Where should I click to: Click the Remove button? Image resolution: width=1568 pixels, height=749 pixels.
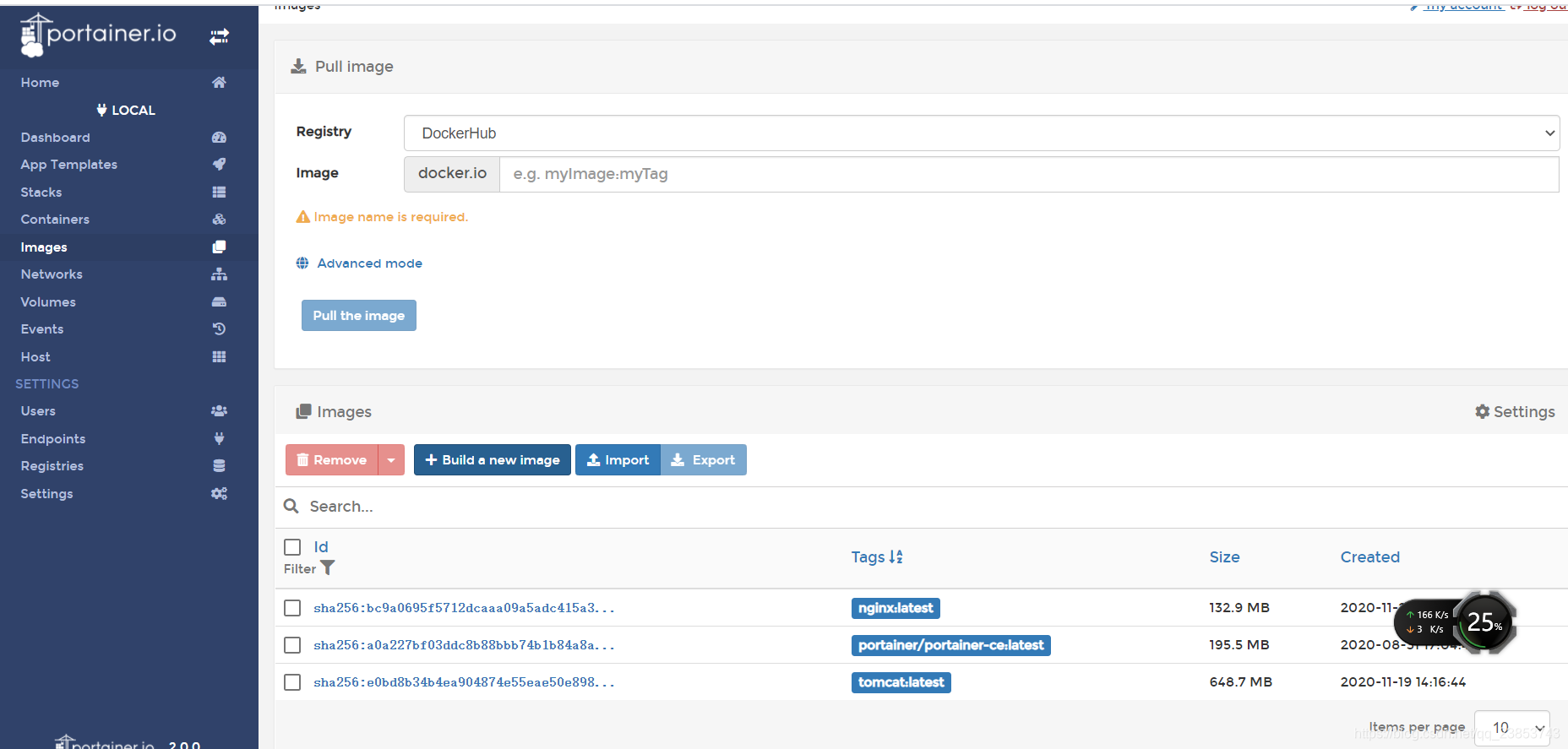(332, 459)
